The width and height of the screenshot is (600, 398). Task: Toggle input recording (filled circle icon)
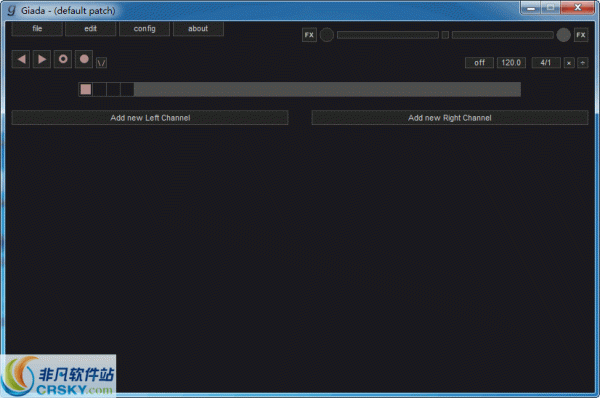(x=84, y=59)
